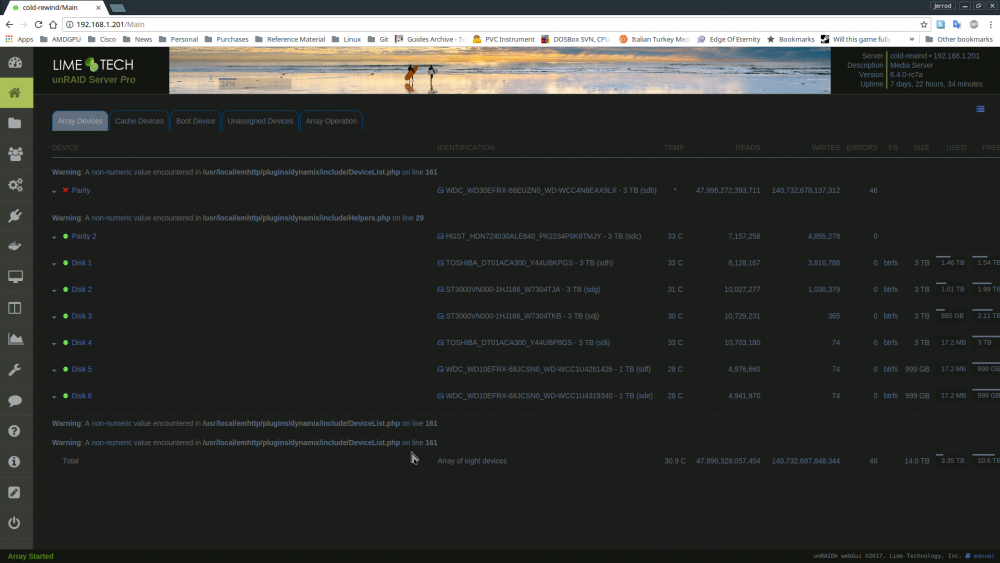
Task: Click the disk icon beside TOSHIBA Y44UBKPGS identification
Action: 440,263
